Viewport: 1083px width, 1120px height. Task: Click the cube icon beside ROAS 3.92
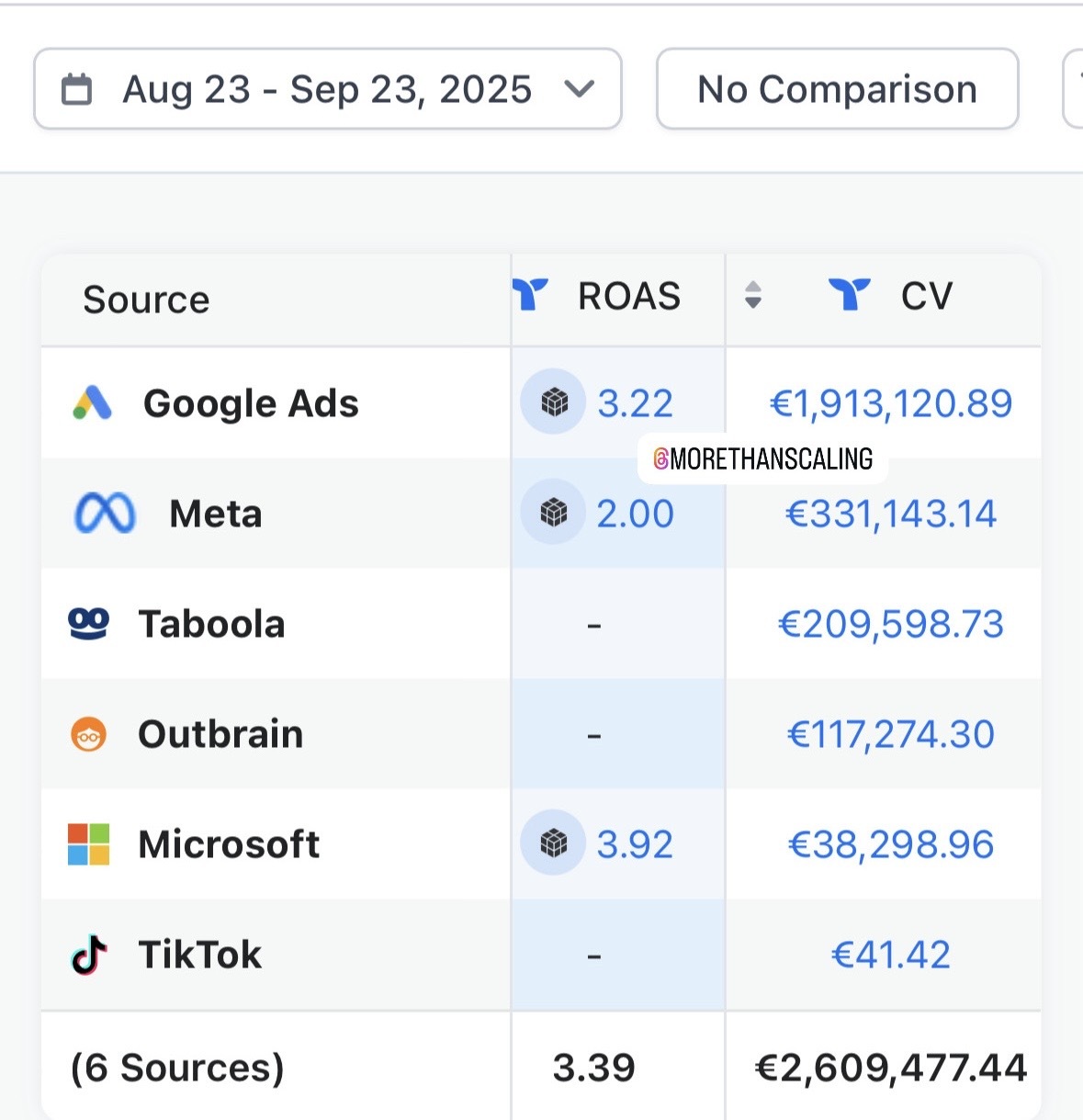point(553,843)
